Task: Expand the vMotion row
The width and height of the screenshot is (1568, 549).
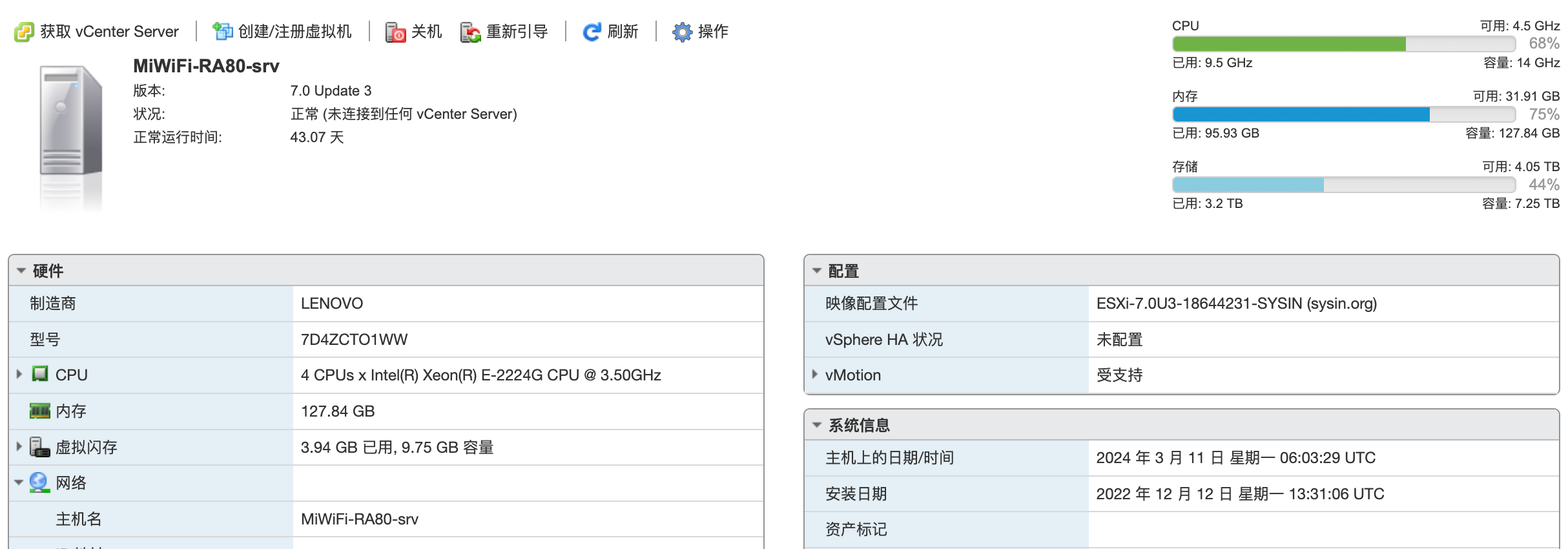Action: pos(815,374)
